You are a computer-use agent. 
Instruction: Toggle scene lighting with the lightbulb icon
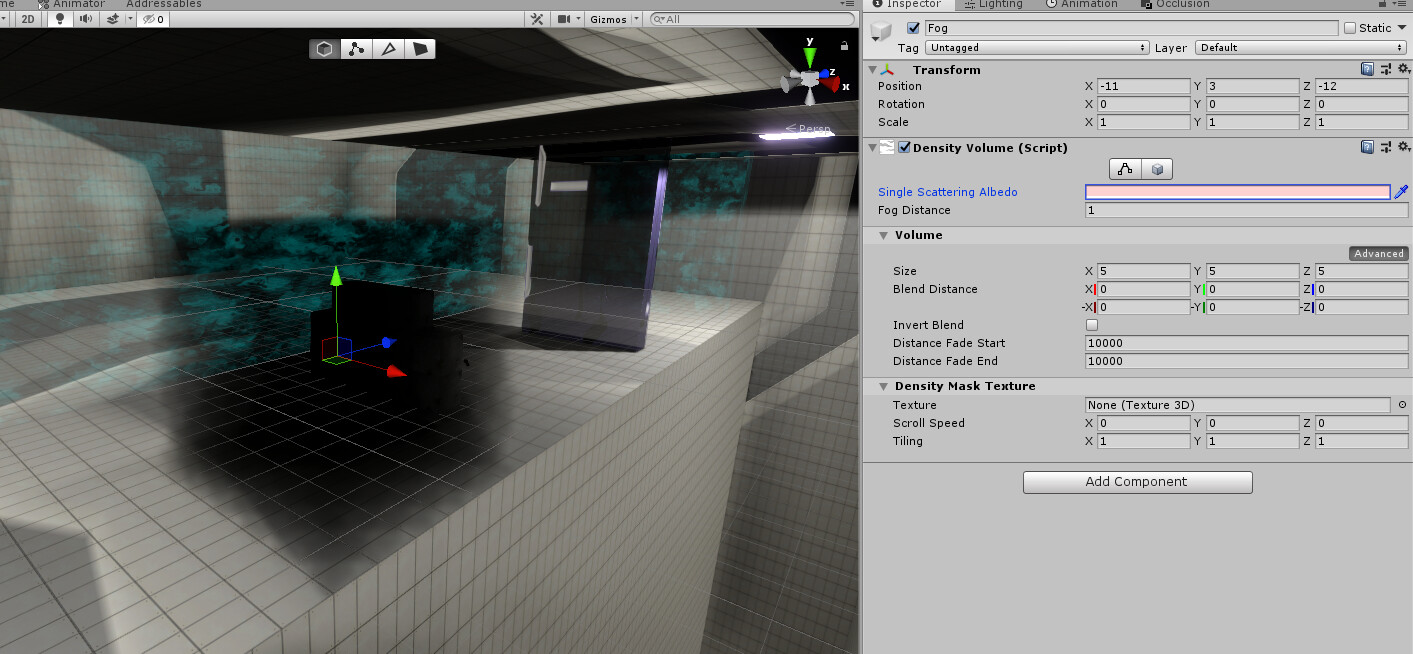(58, 19)
